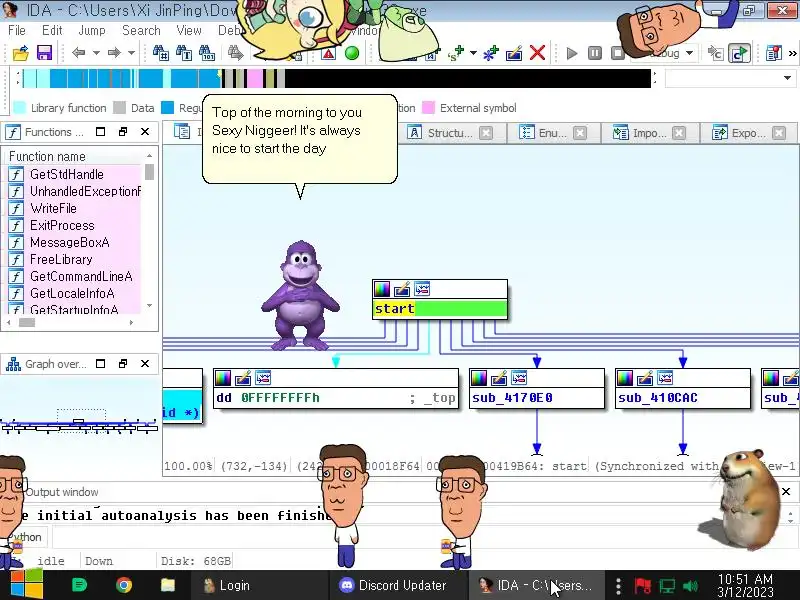Open forward-history dropdown arrow
The width and height of the screenshot is (800, 600).
click(x=131, y=53)
